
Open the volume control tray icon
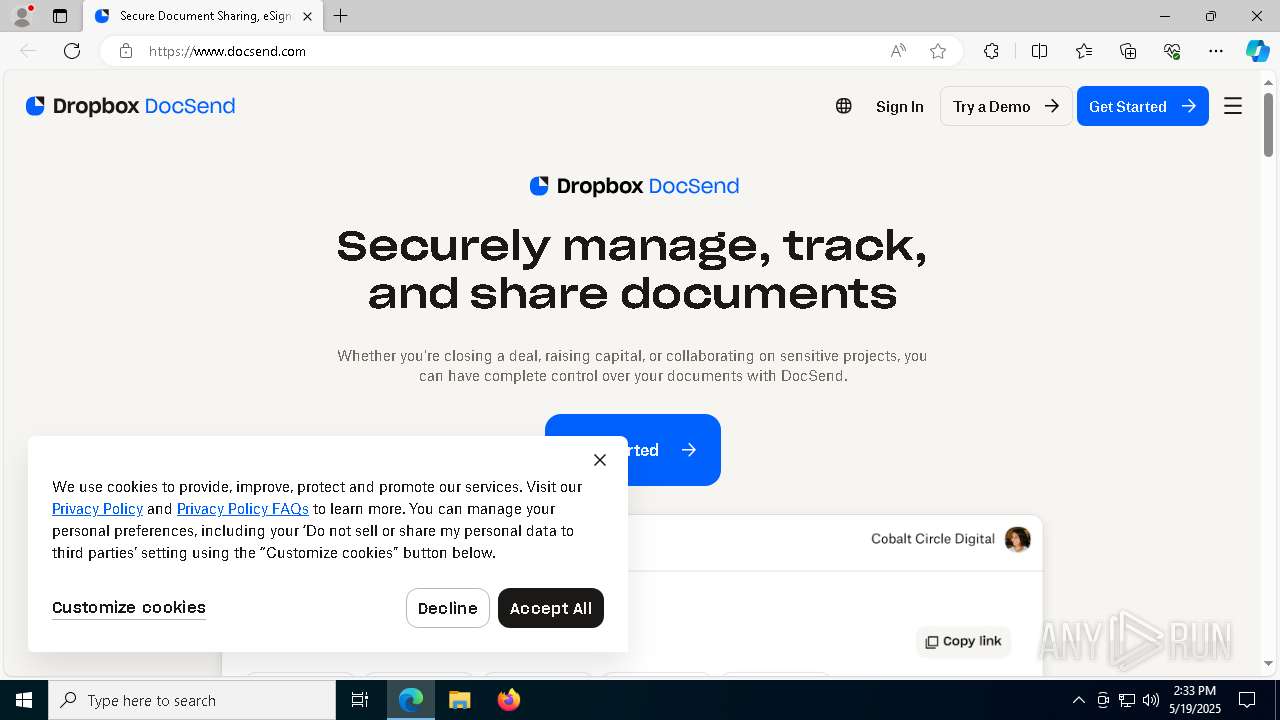click(x=1151, y=700)
